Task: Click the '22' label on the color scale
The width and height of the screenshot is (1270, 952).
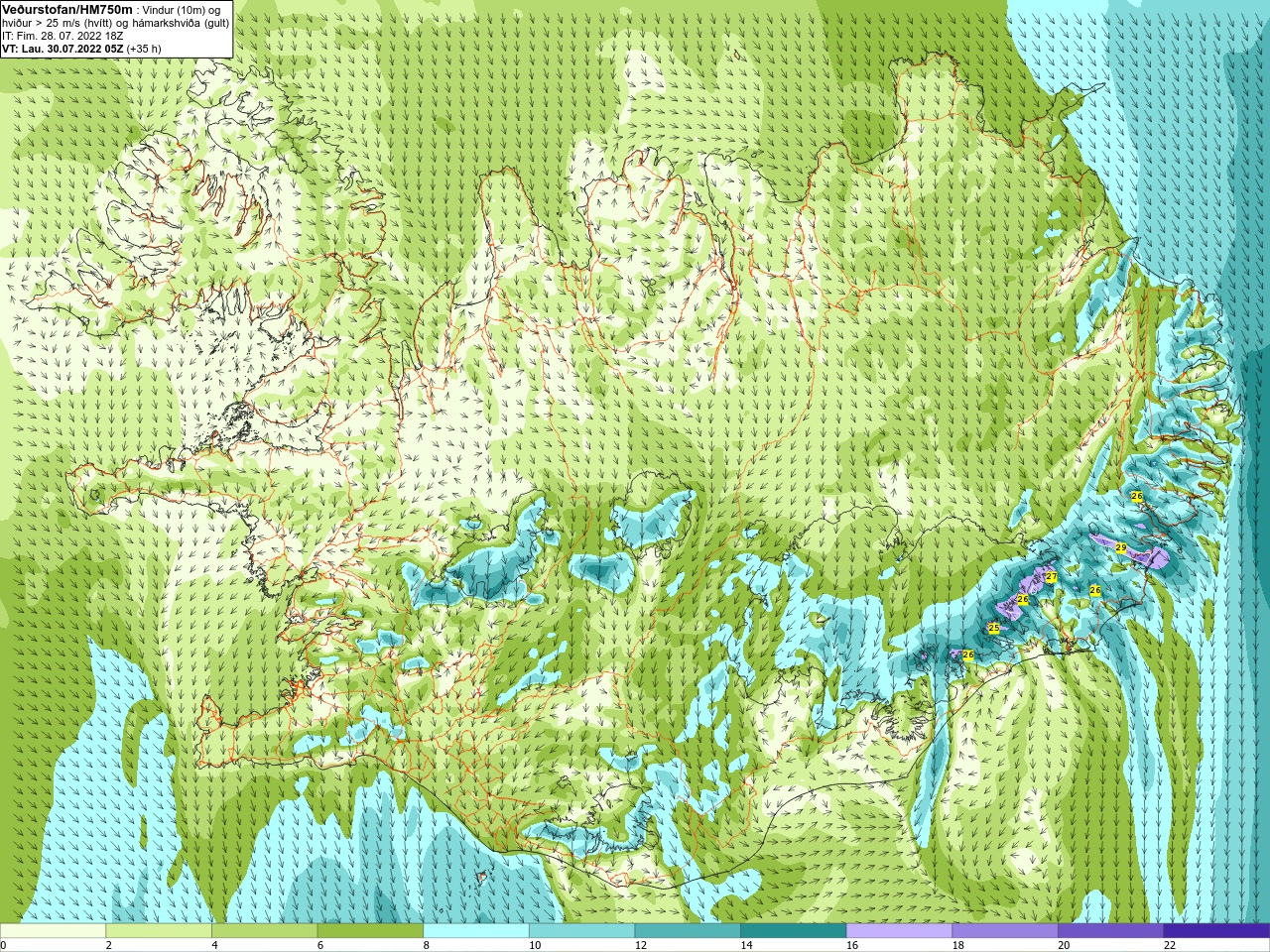Action: tap(1170, 945)
